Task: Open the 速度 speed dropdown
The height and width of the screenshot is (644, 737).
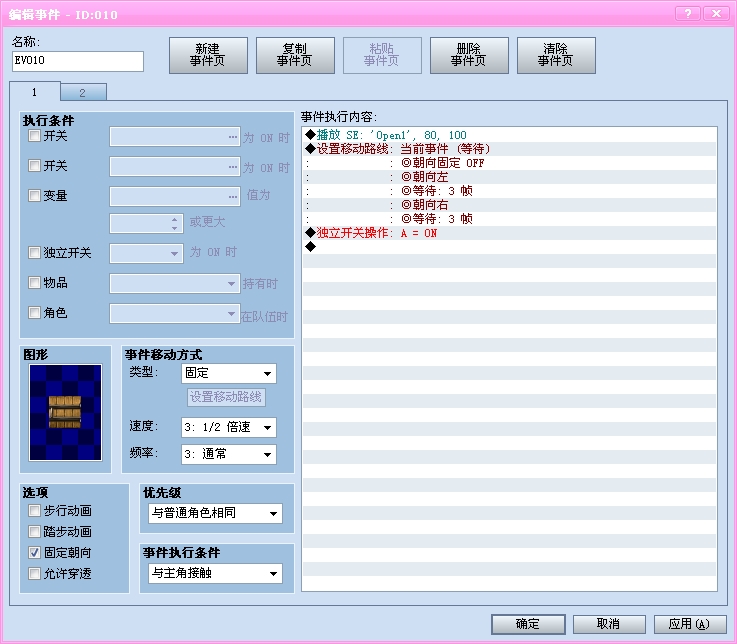Action: 229,427
